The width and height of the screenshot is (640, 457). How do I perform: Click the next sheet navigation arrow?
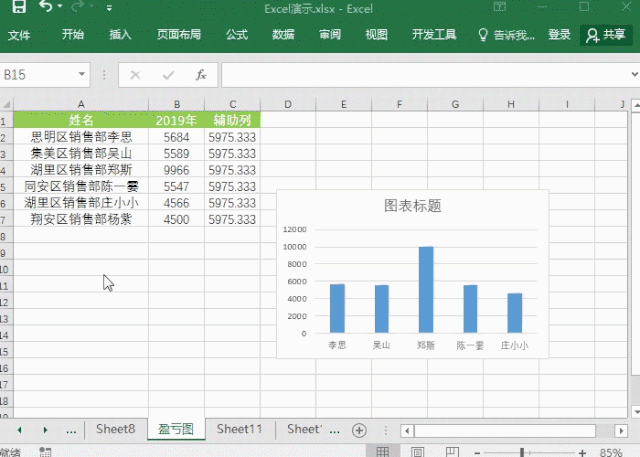pos(45,430)
